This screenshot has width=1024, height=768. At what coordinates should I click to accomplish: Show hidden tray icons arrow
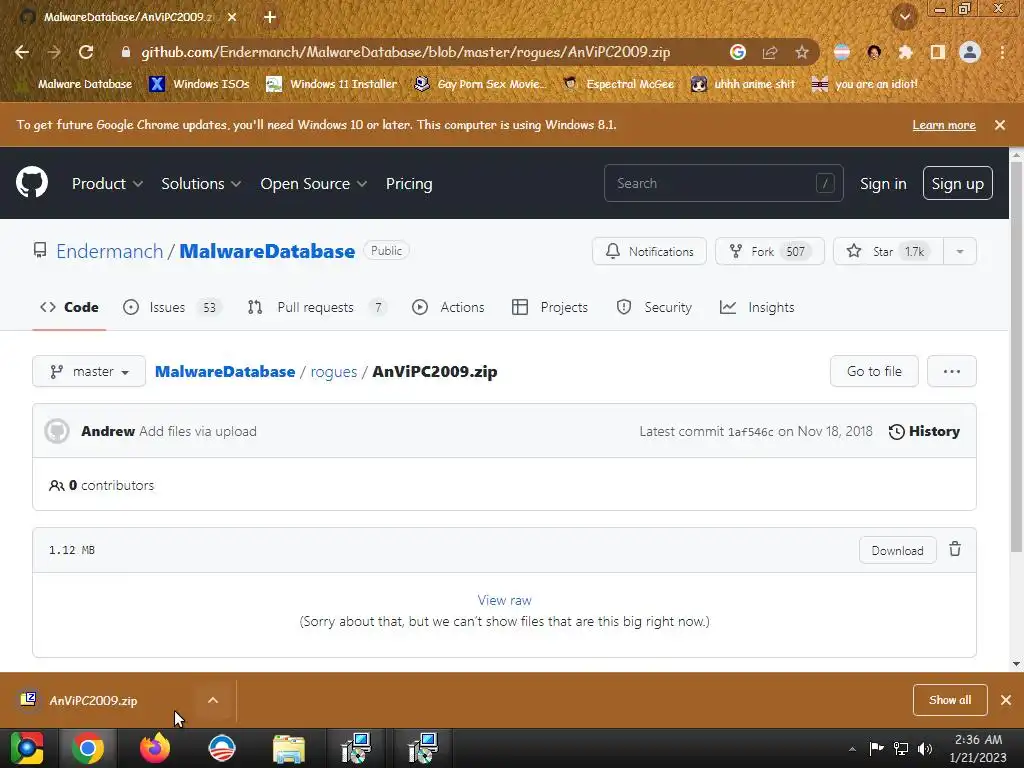[852, 749]
